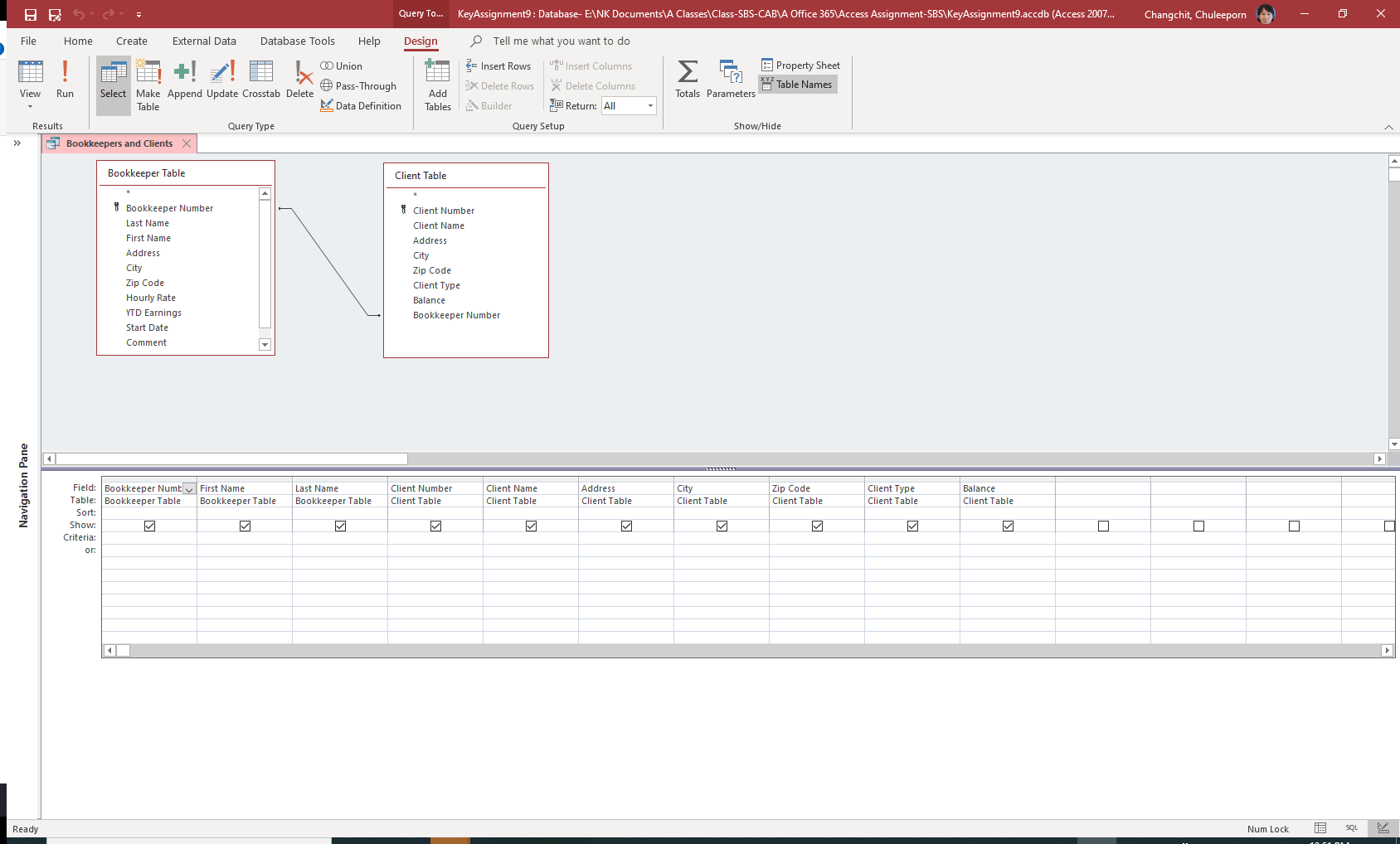Show the Totals row
This screenshot has height=844, width=1400.
[687, 80]
